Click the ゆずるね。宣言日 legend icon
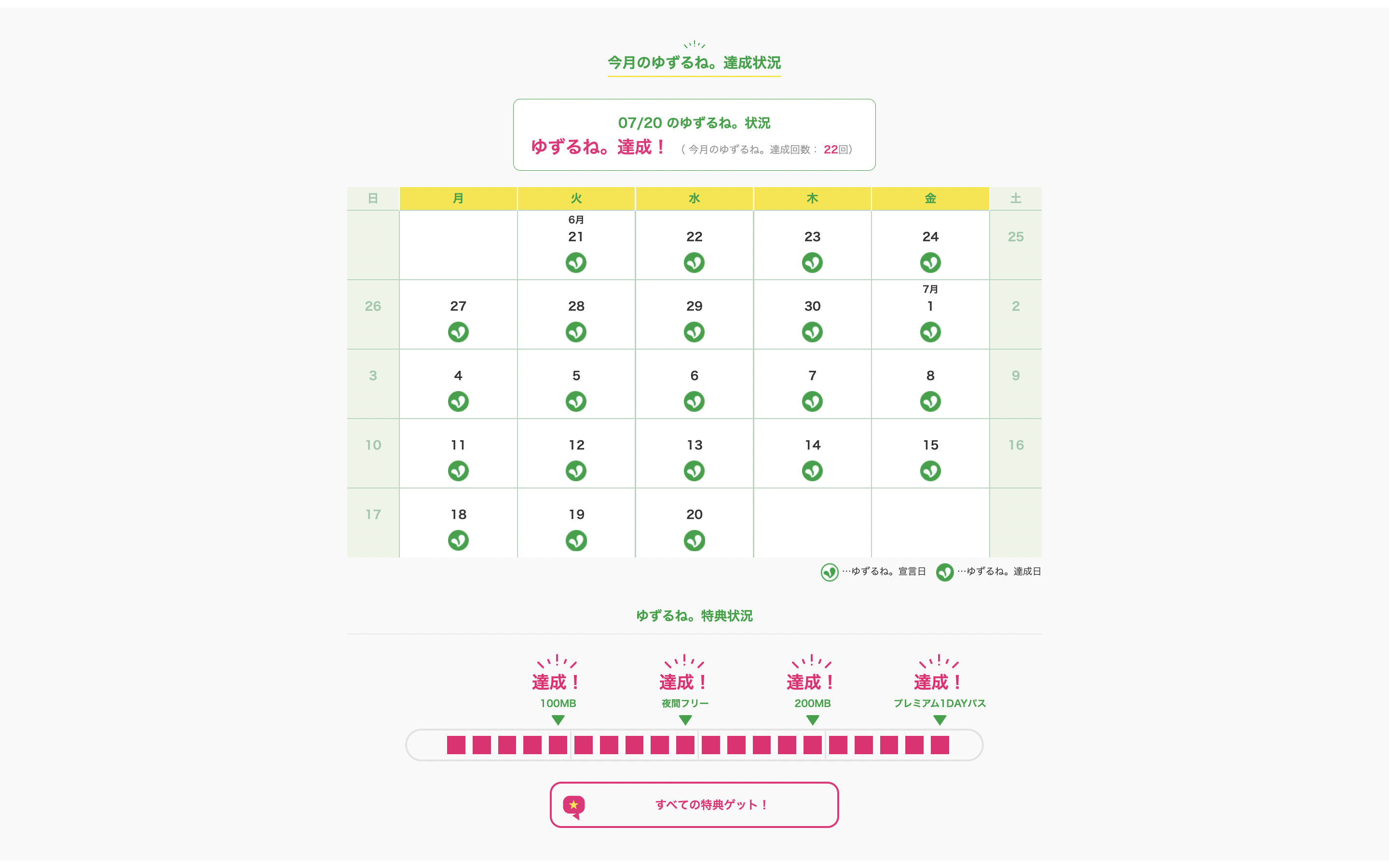The height and width of the screenshot is (868, 1389). [x=830, y=572]
